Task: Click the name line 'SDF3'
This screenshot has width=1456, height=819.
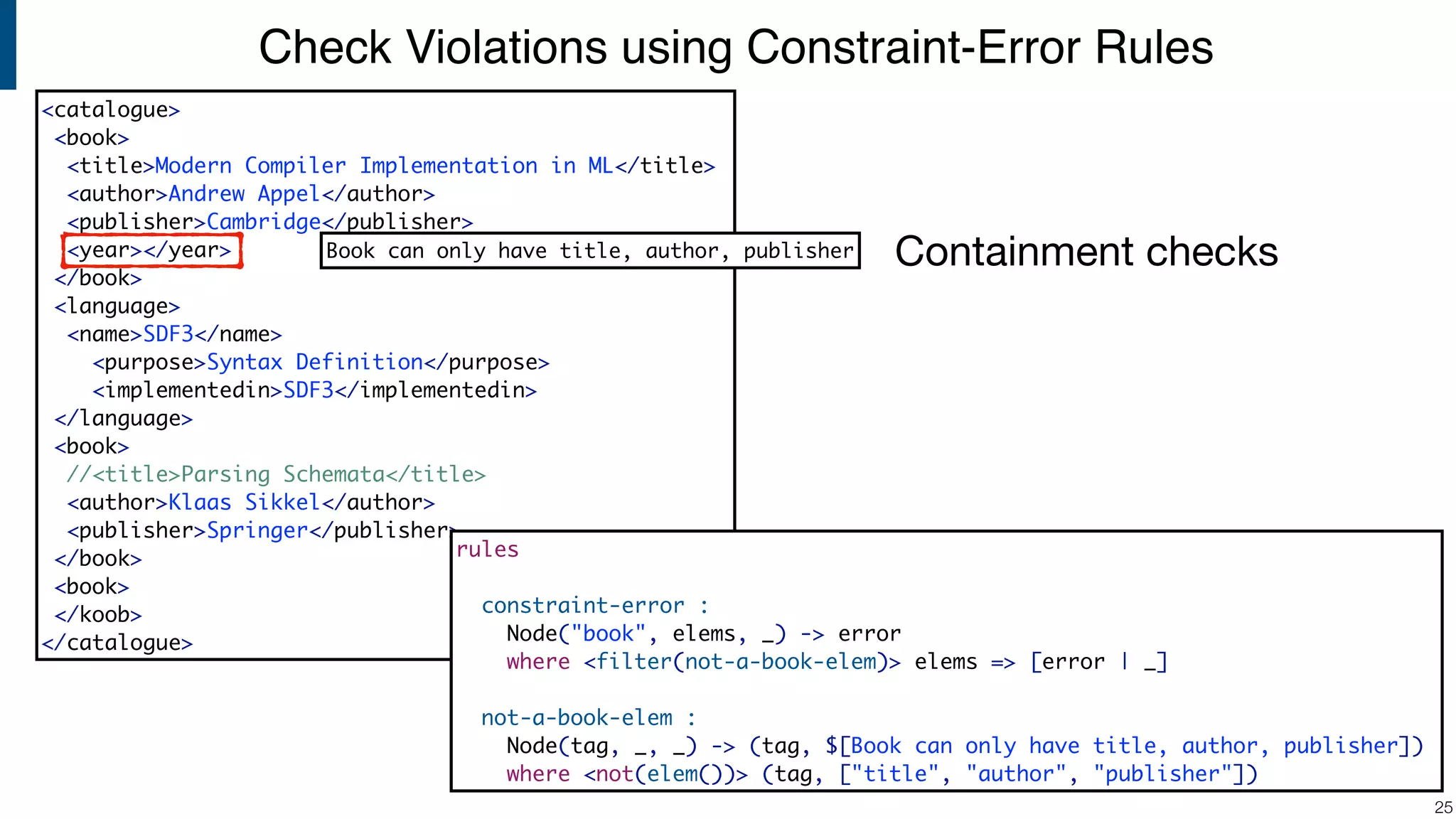Action: click(x=174, y=334)
